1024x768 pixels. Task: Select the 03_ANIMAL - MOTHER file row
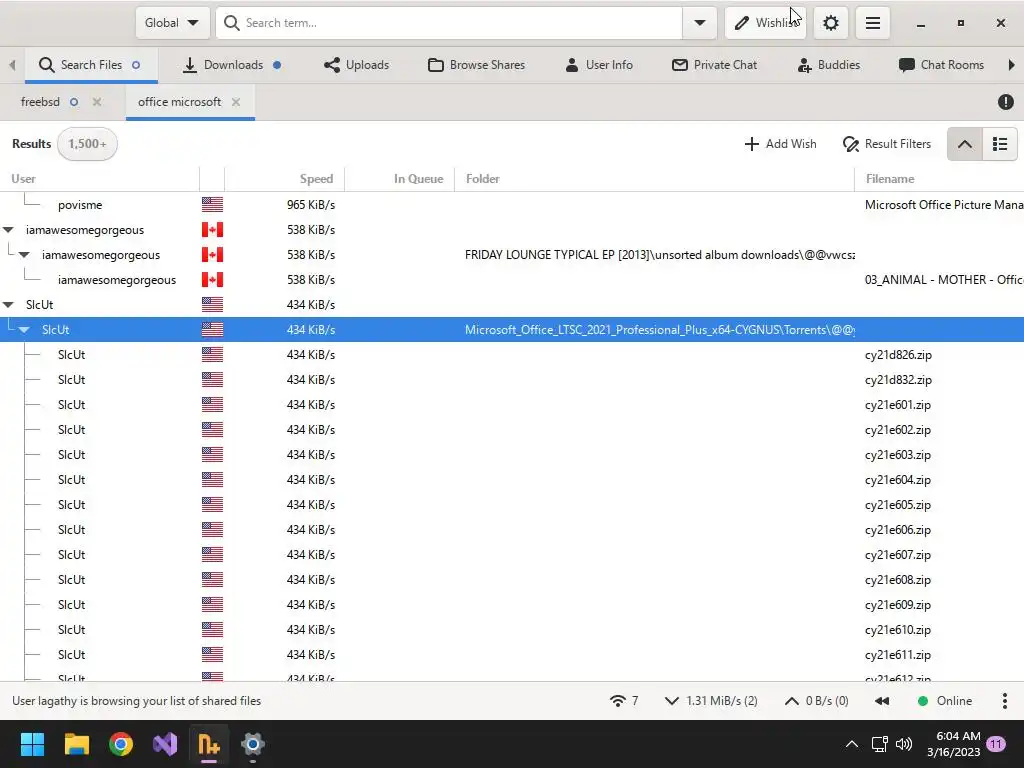(x=512, y=280)
